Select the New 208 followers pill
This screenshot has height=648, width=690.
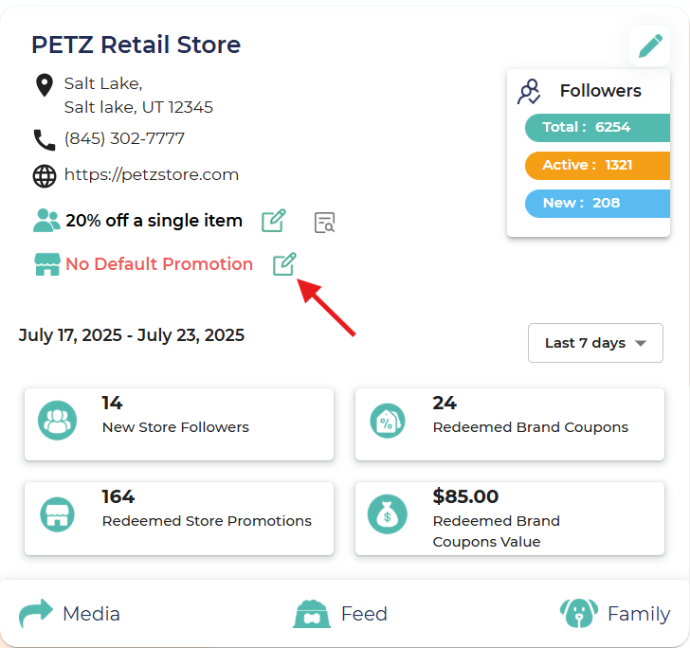[x=595, y=203]
